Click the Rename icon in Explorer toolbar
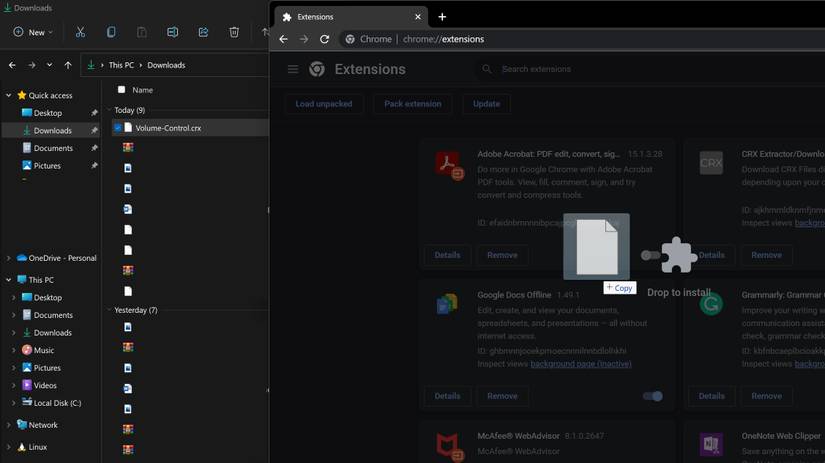 [173, 32]
